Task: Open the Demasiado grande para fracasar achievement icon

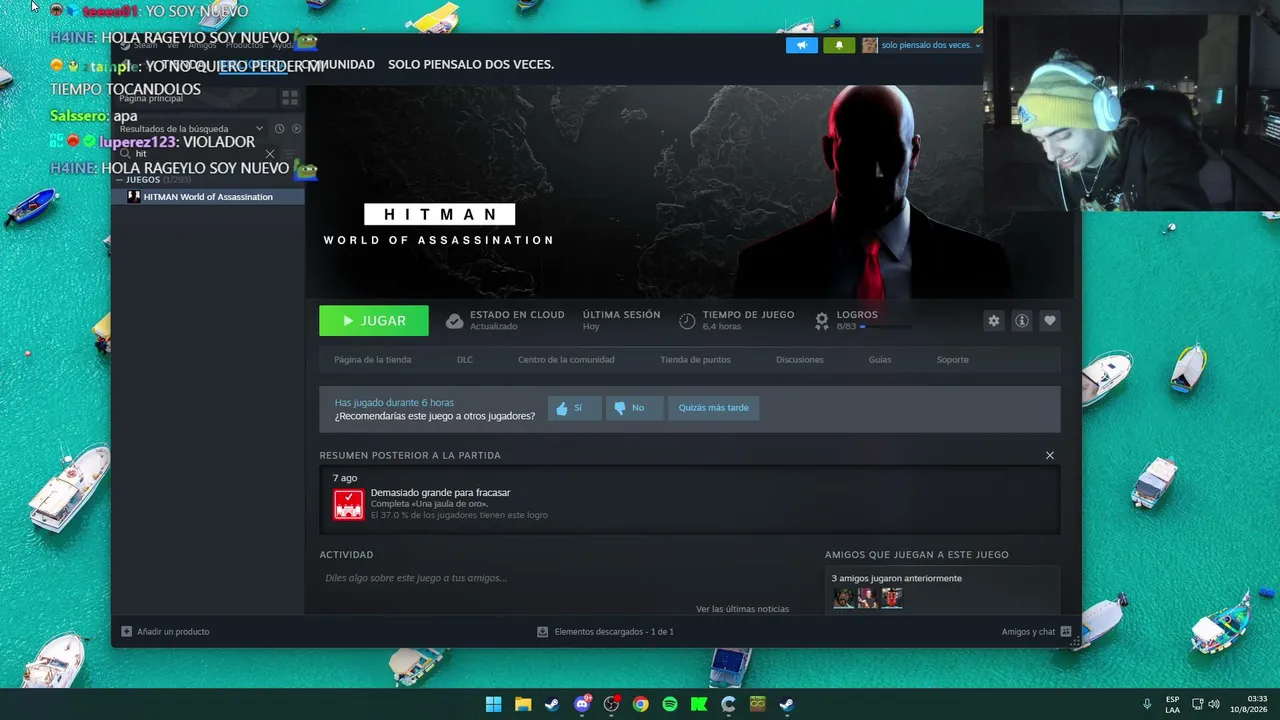Action: pos(348,504)
